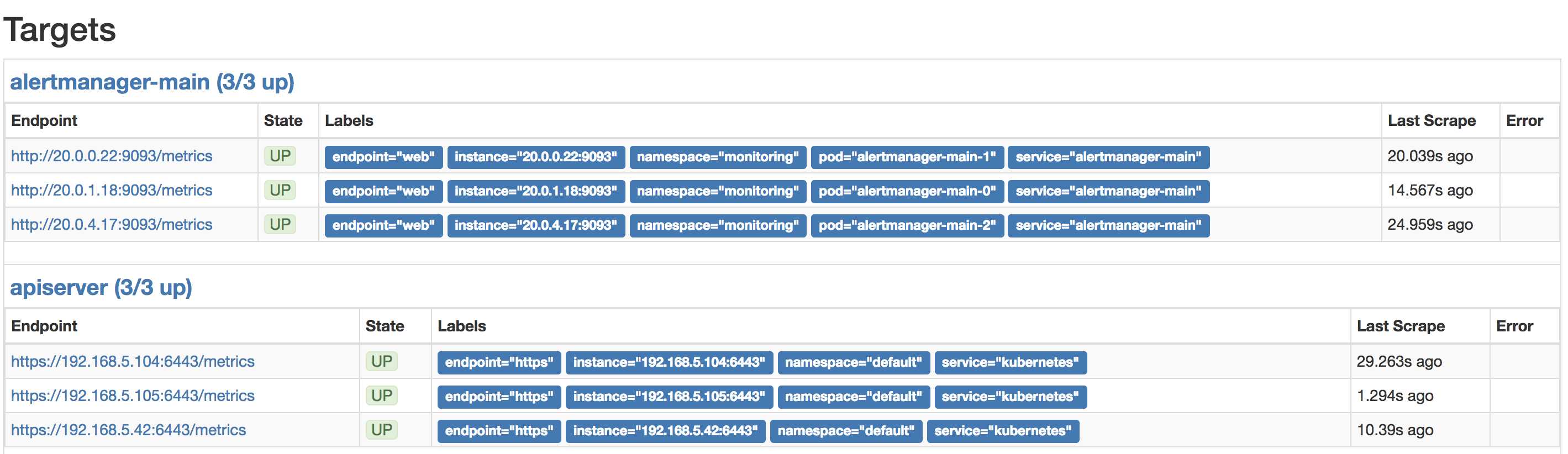Click endpoint="web" label in alertmanager-main-0 row

(383, 191)
